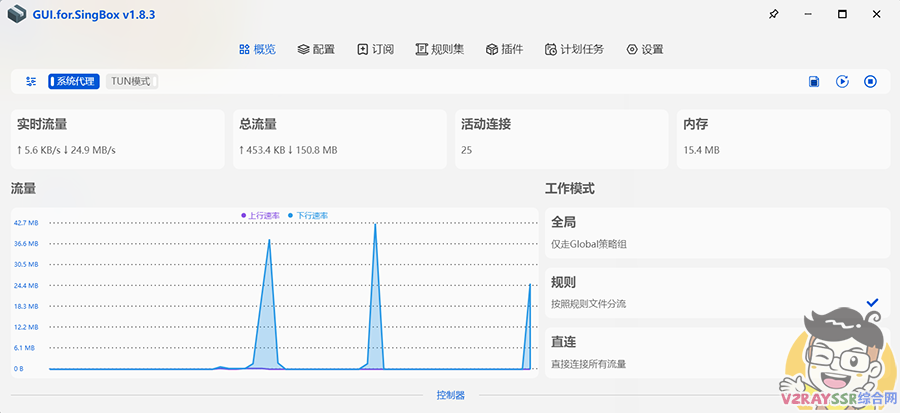This screenshot has width=900, height=413.
Task: Click the GUI.for.SingBox v1.8.3 title
Action: click(94, 15)
